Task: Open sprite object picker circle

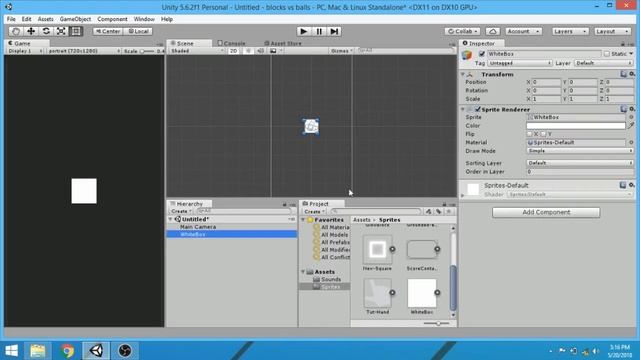Action: tap(631, 117)
